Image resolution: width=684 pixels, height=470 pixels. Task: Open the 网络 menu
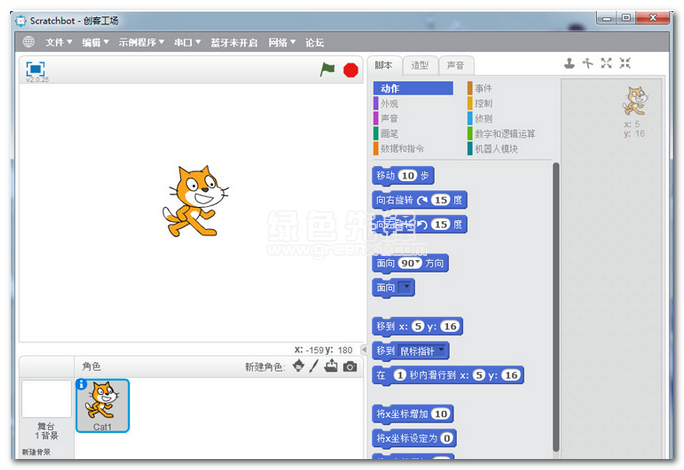[282, 42]
